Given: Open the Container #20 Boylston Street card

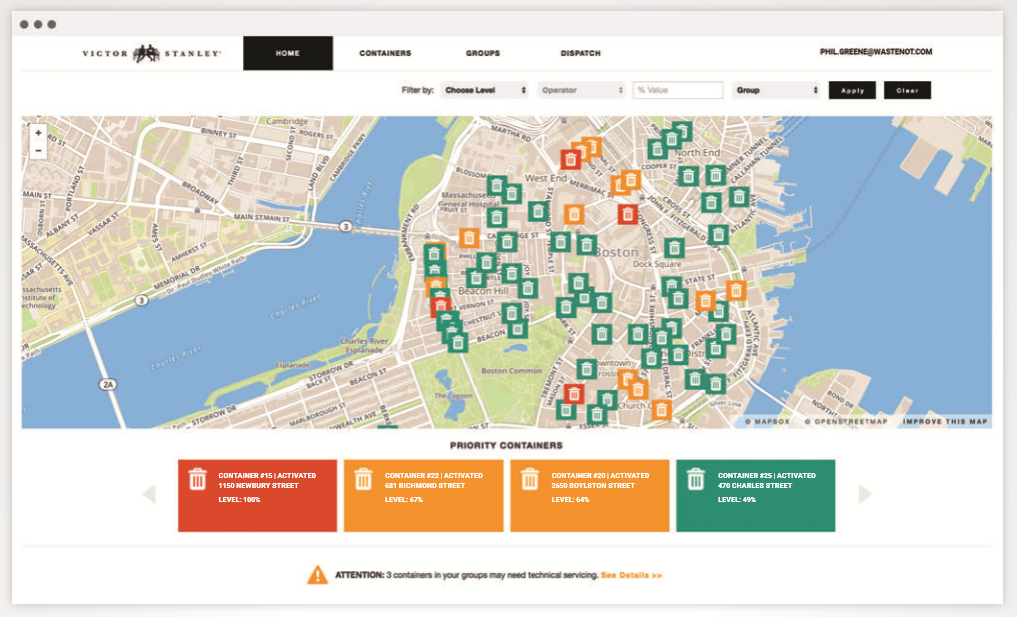Looking at the screenshot, I should [590, 496].
